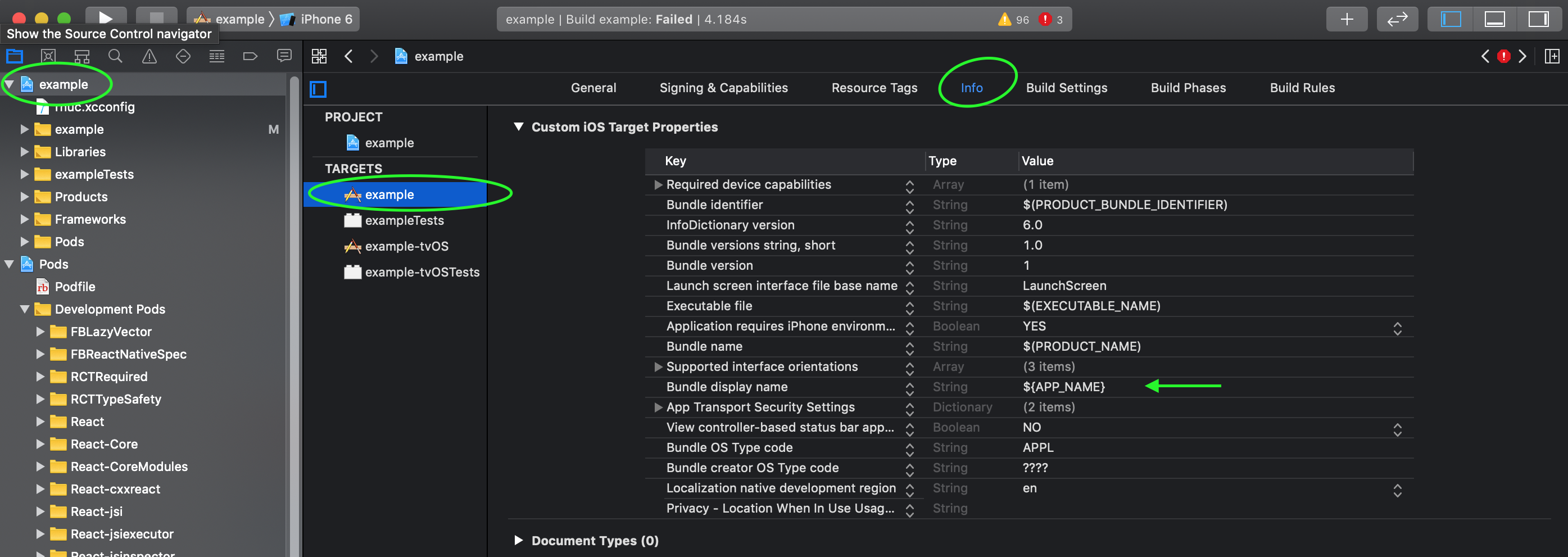The image size is (1568, 557).
Task: Show the Breakpoint navigator icon
Action: click(x=250, y=57)
